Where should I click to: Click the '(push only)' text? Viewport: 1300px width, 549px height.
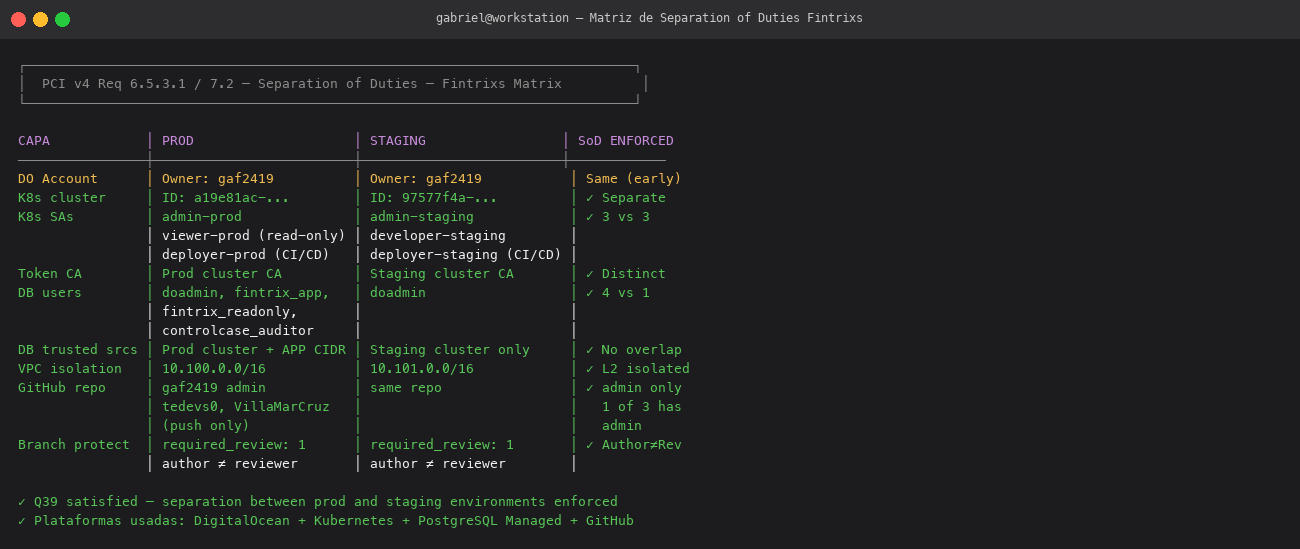coord(206,426)
